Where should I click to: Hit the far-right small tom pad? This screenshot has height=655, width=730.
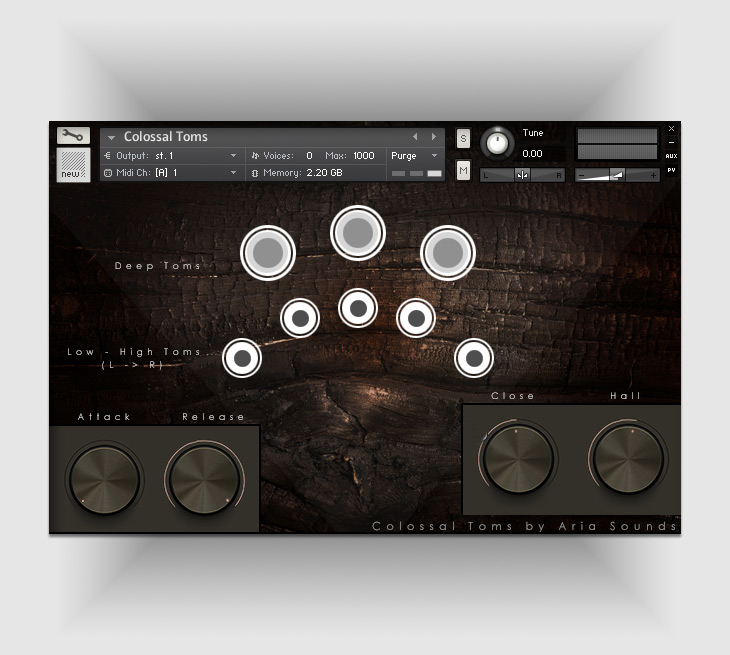[474, 357]
